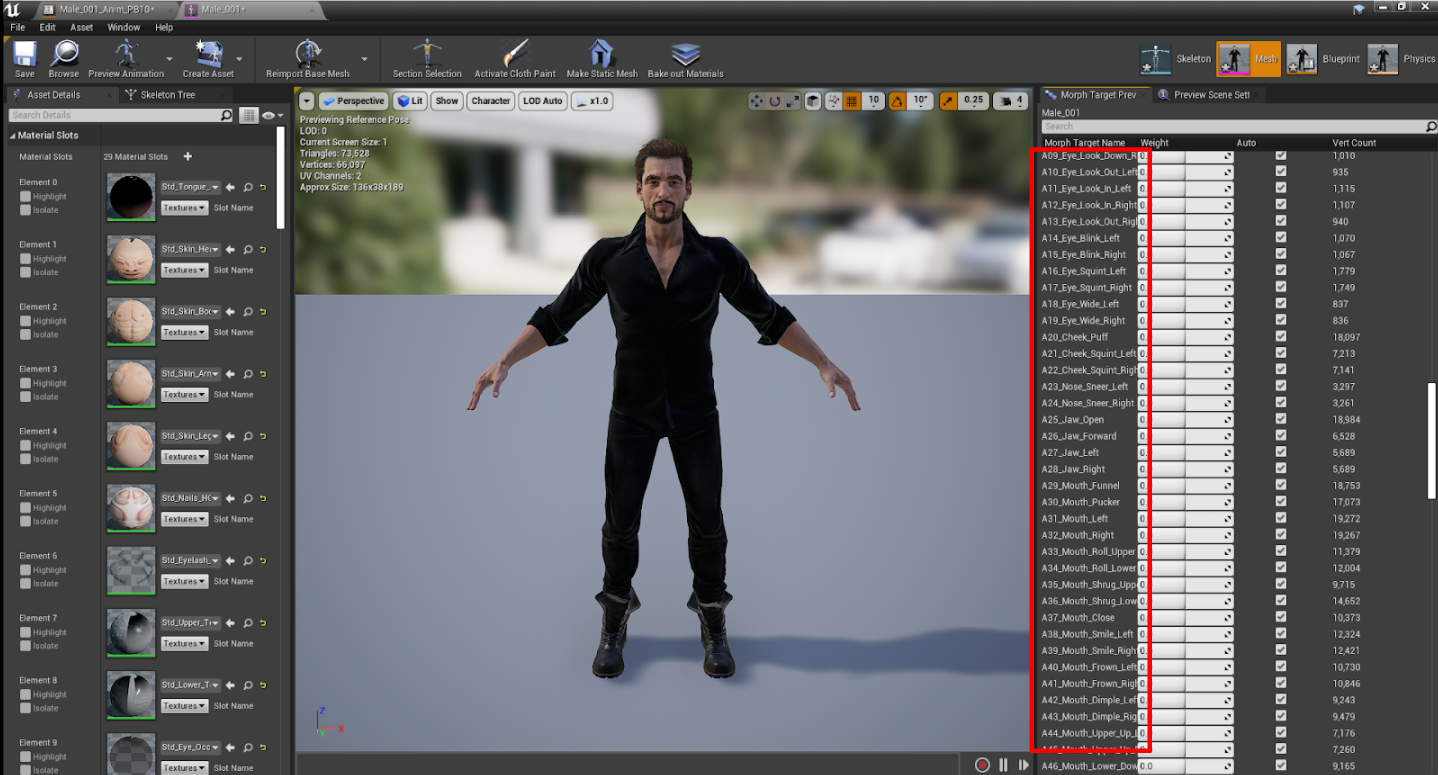The image size is (1438, 775).
Task: Browse to Element 1 material with magnifier
Action: coord(248,249)
